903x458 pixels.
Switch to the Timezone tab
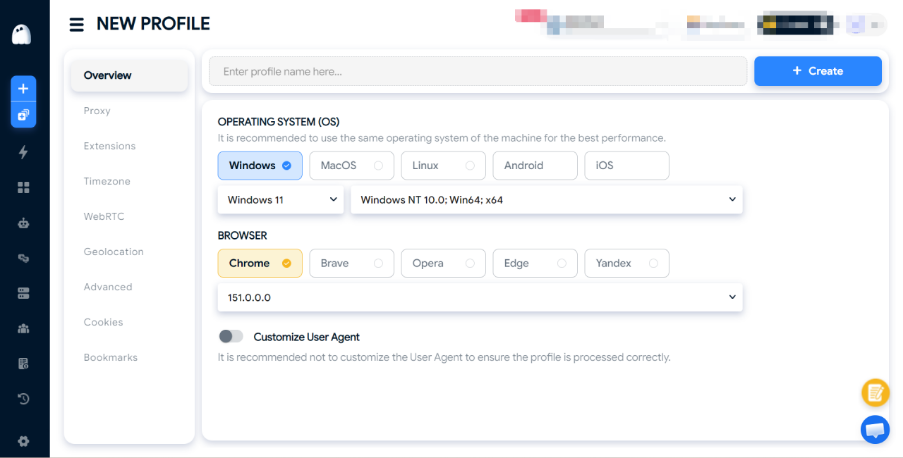point(107,181)
